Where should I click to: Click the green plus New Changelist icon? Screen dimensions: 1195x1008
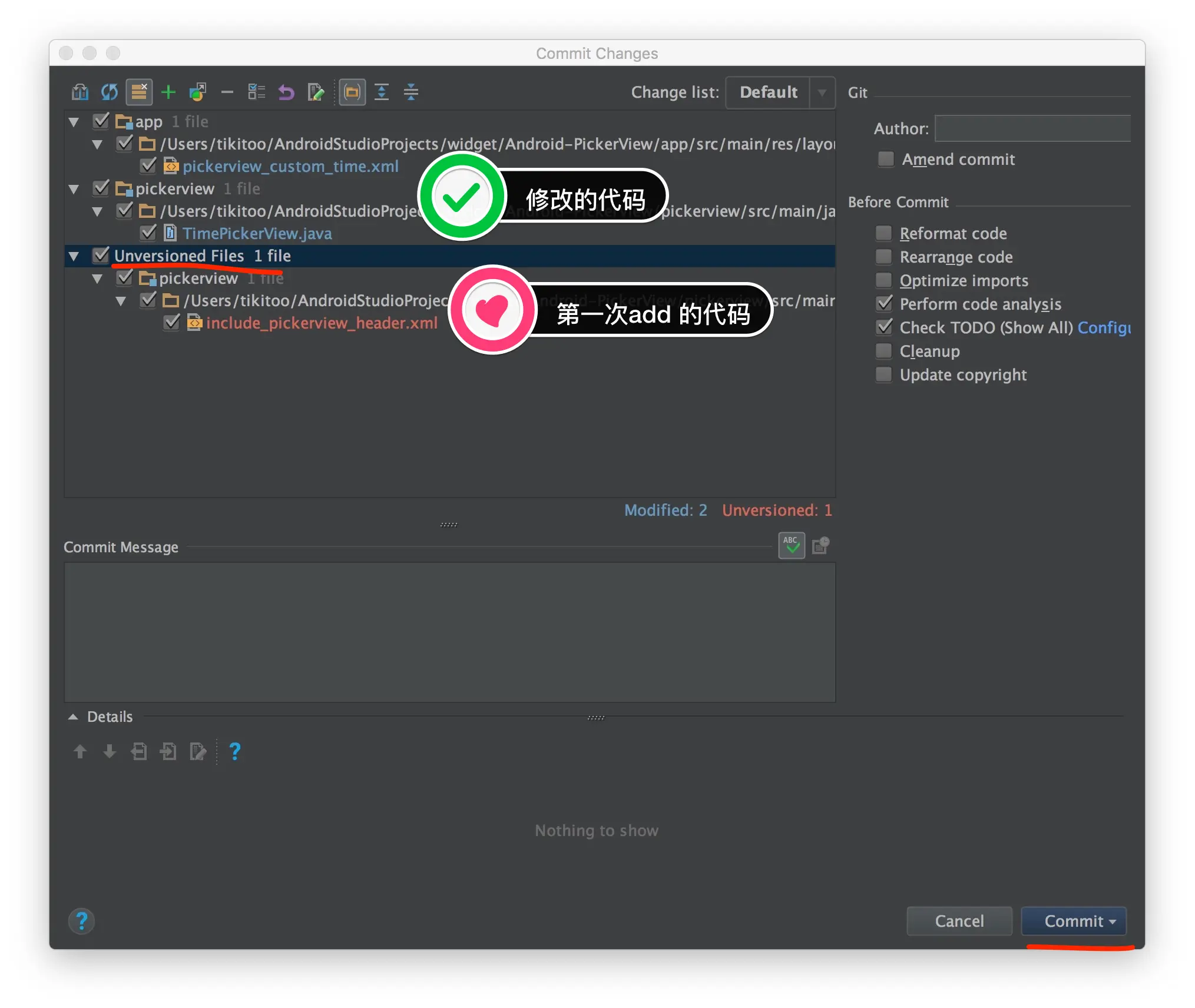click(168, 92)
